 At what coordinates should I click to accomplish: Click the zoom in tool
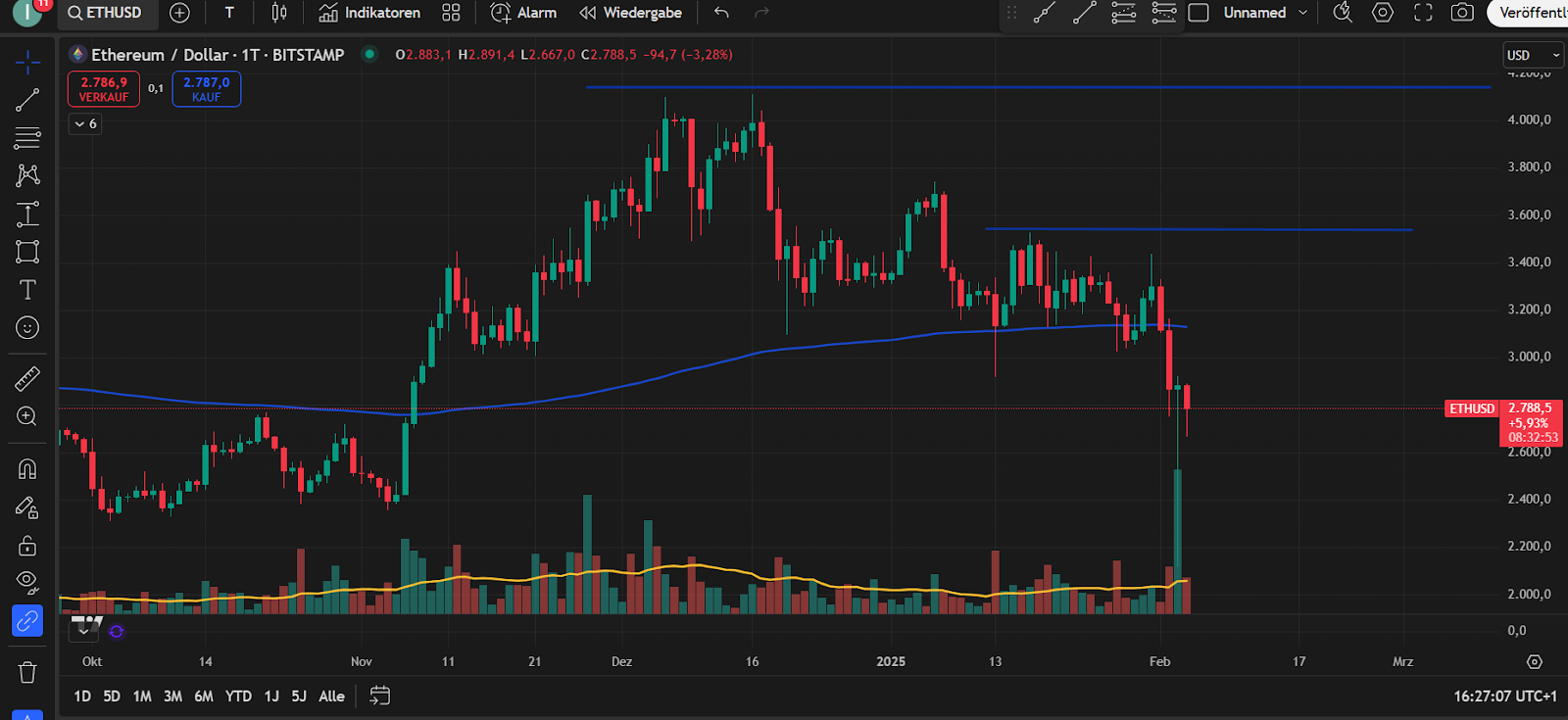click(x=27, y=416)
